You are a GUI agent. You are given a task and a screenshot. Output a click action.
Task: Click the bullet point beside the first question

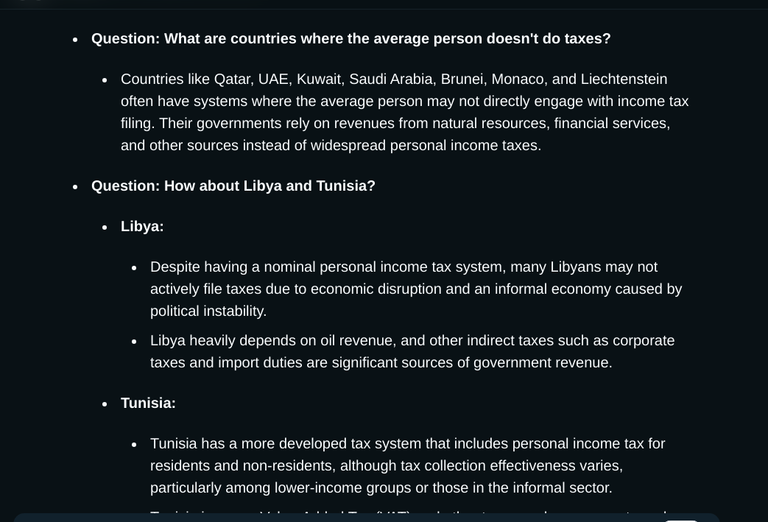[75, 40]
